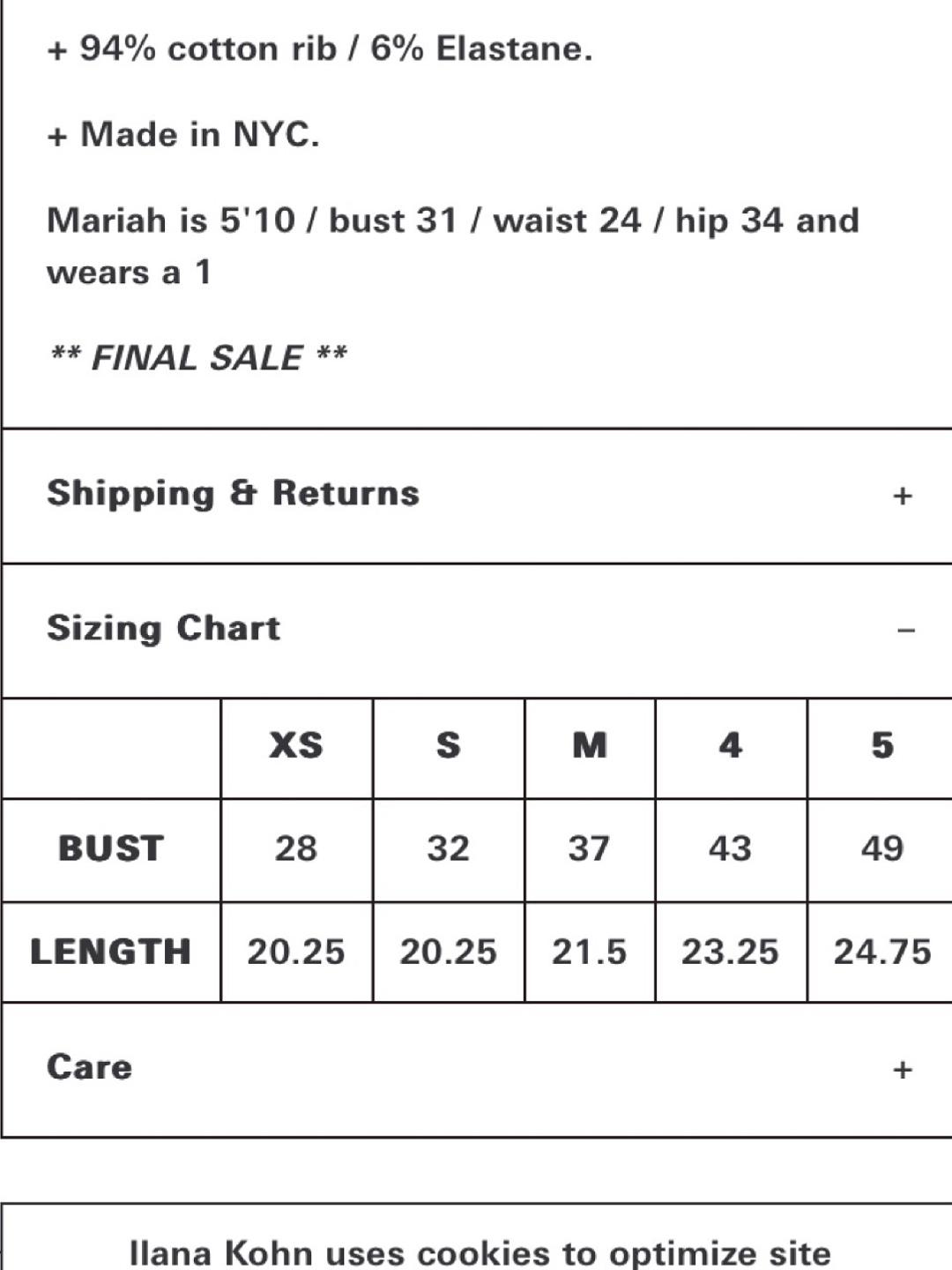Collapse the Sizing Chart heading
Screen dimensions: 952x1270
tap(163, 628)
